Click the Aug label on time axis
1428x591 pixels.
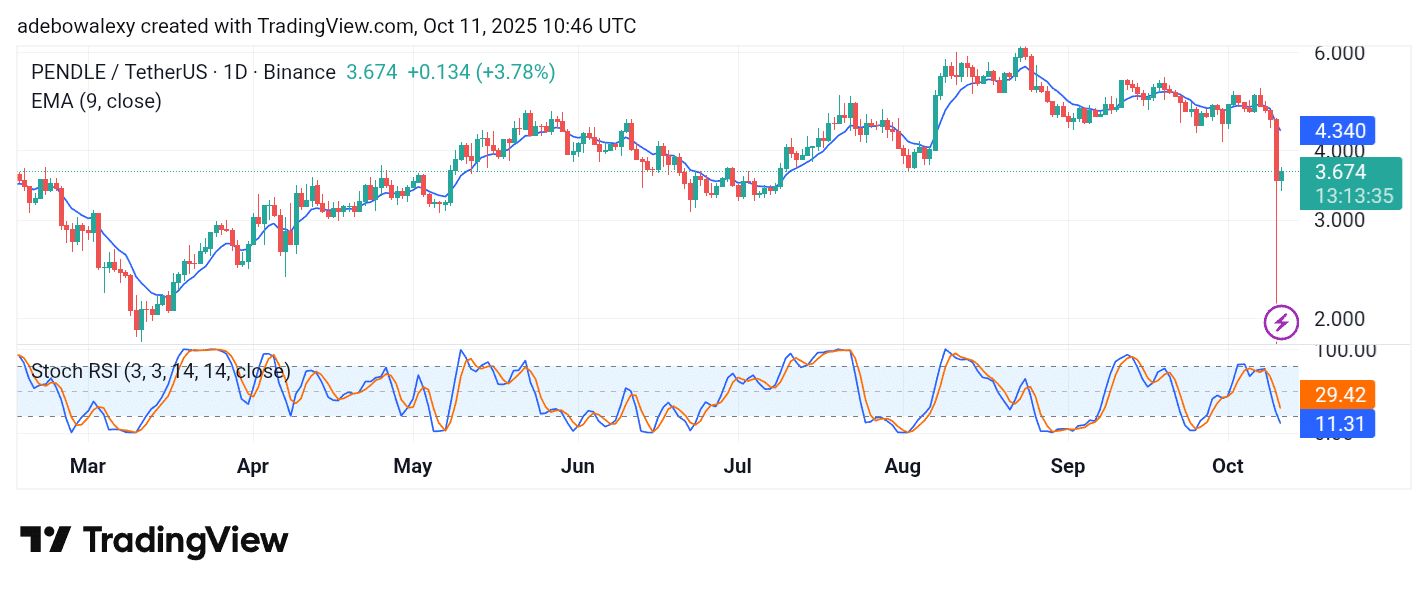coord(903,466)
